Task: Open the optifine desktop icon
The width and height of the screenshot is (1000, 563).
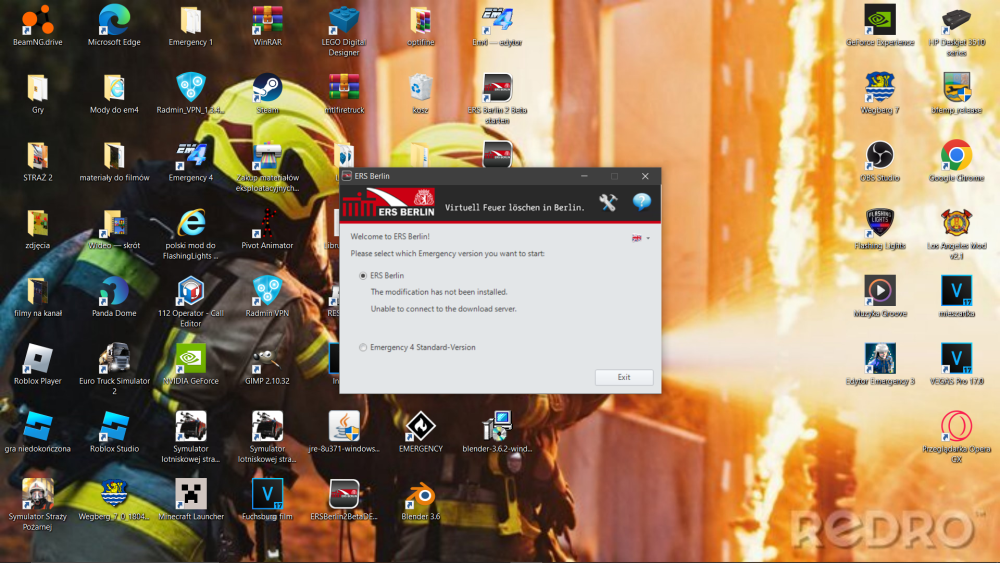Action: pos(420,26)
